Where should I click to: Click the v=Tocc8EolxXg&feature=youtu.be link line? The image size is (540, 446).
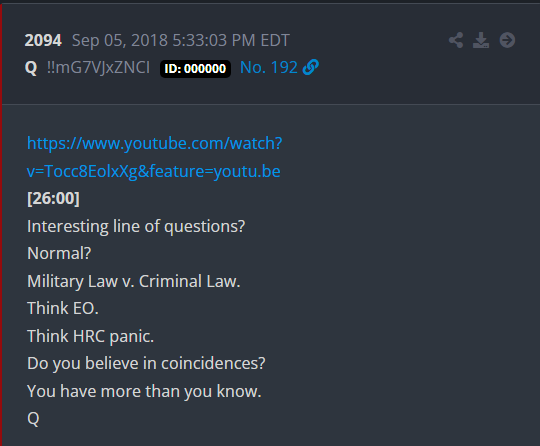click(154, 172)
